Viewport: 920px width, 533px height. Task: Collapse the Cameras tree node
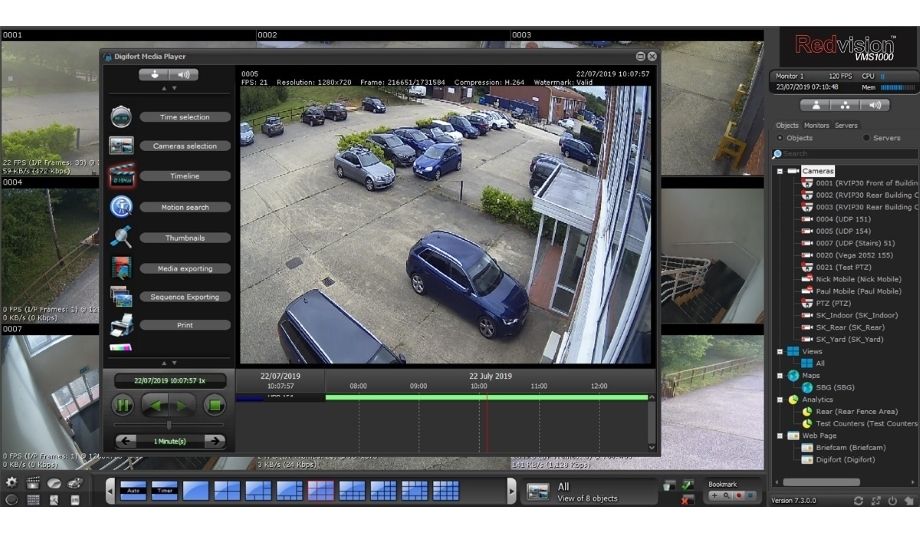[x=780, y=171]
